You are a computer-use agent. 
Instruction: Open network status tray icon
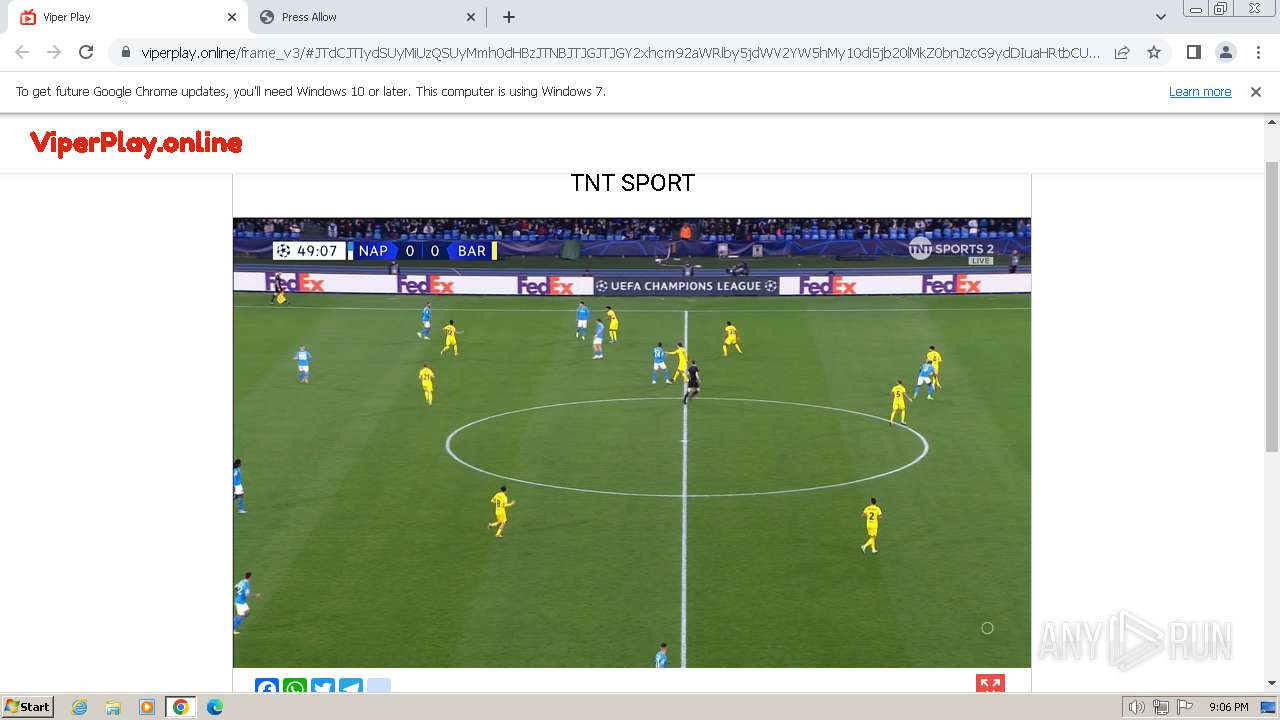[1160, 707]
